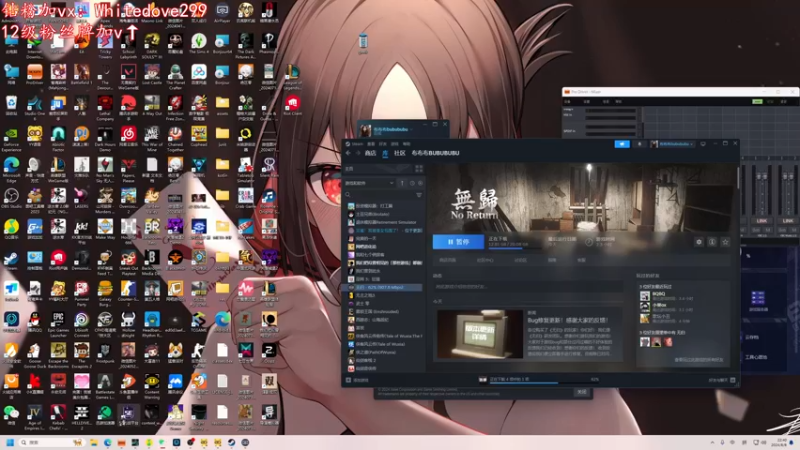800x450 pixels.
Task: Open Steam desktop shortcut icon
Action: (x=11, y=261)
